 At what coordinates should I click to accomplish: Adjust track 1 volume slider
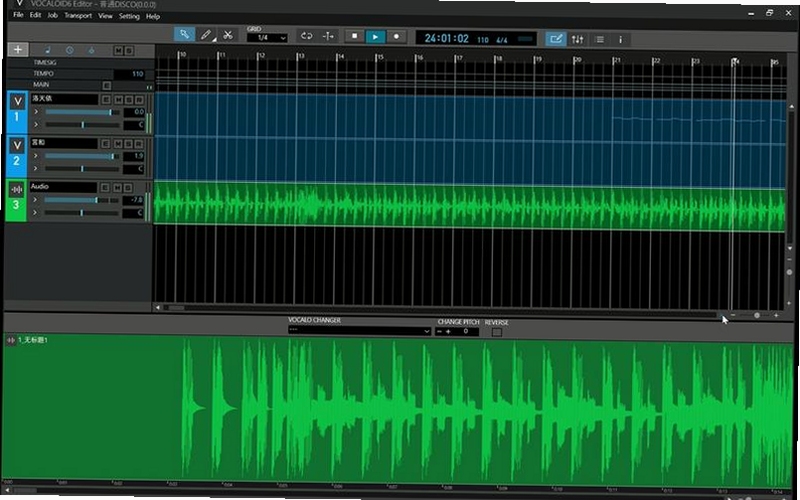82,112
